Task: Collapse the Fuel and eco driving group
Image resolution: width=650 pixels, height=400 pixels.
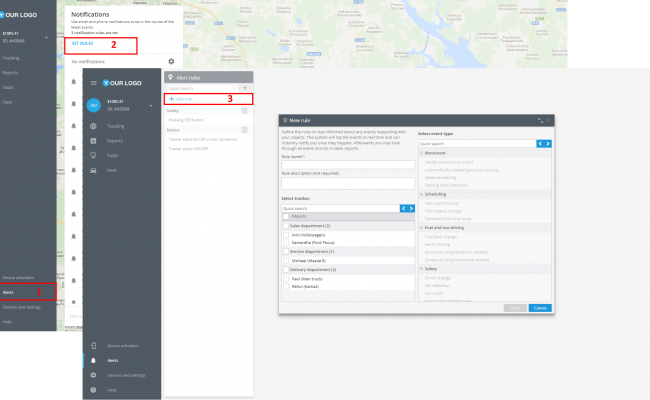Action: click(x=422, y=228)
